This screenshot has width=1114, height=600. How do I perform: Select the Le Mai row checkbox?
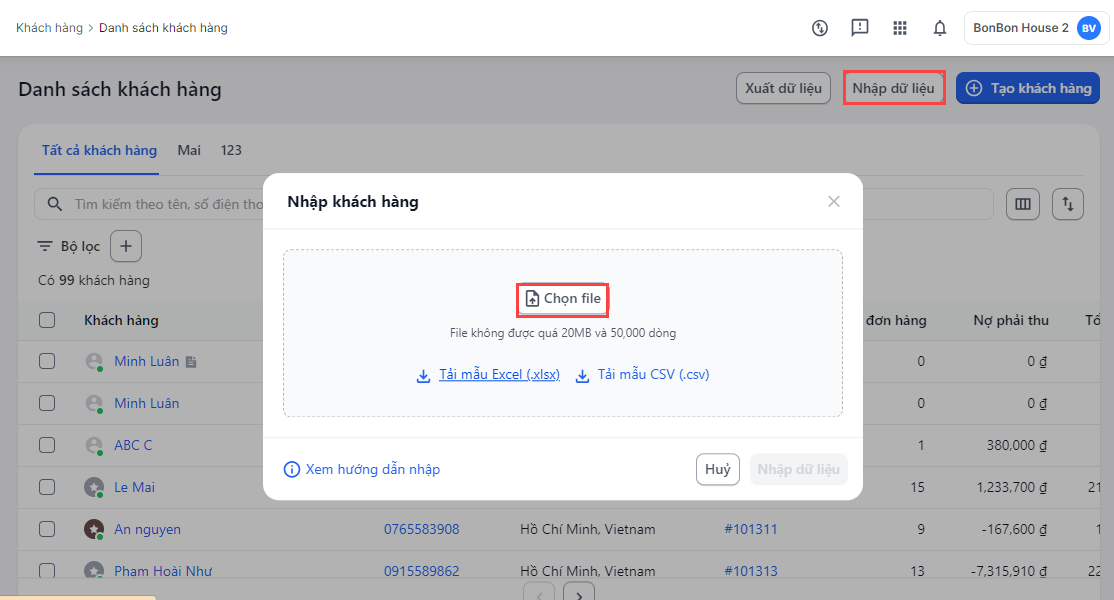pyautogui.click(x=47, y=487)
